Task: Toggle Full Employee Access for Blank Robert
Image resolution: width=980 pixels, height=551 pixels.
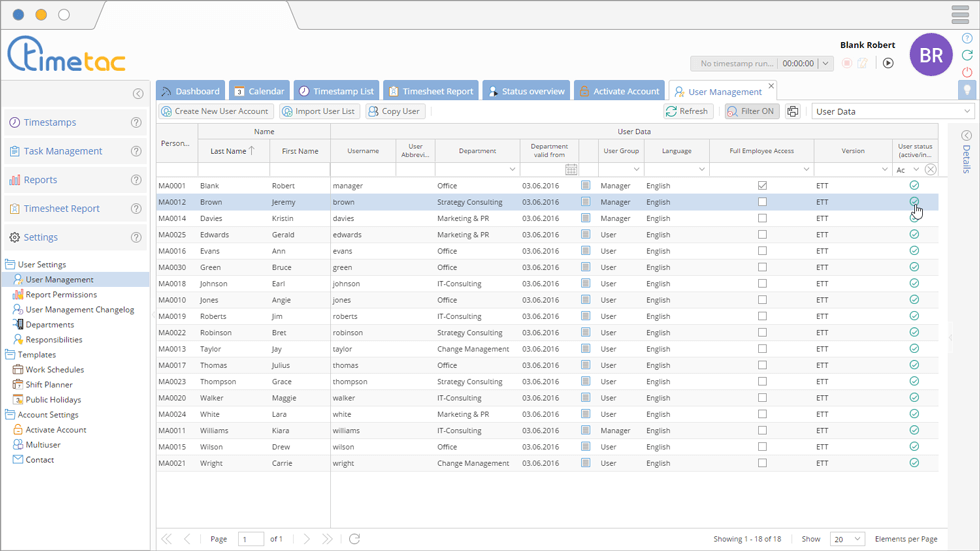Action: point(762,186)
